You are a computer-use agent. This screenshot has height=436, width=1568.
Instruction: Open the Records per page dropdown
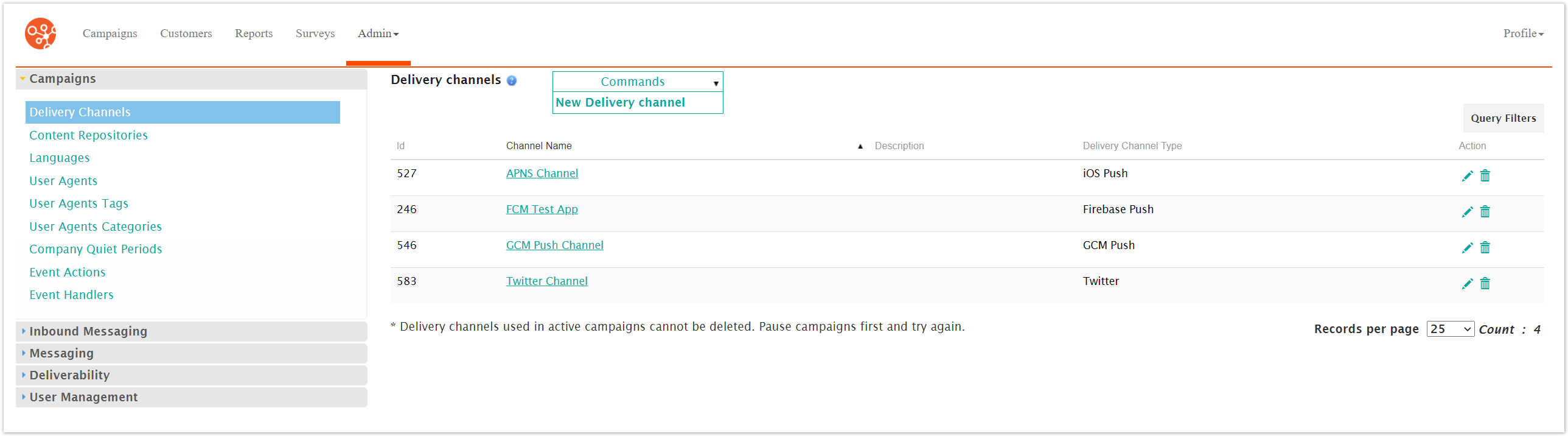1451,329
